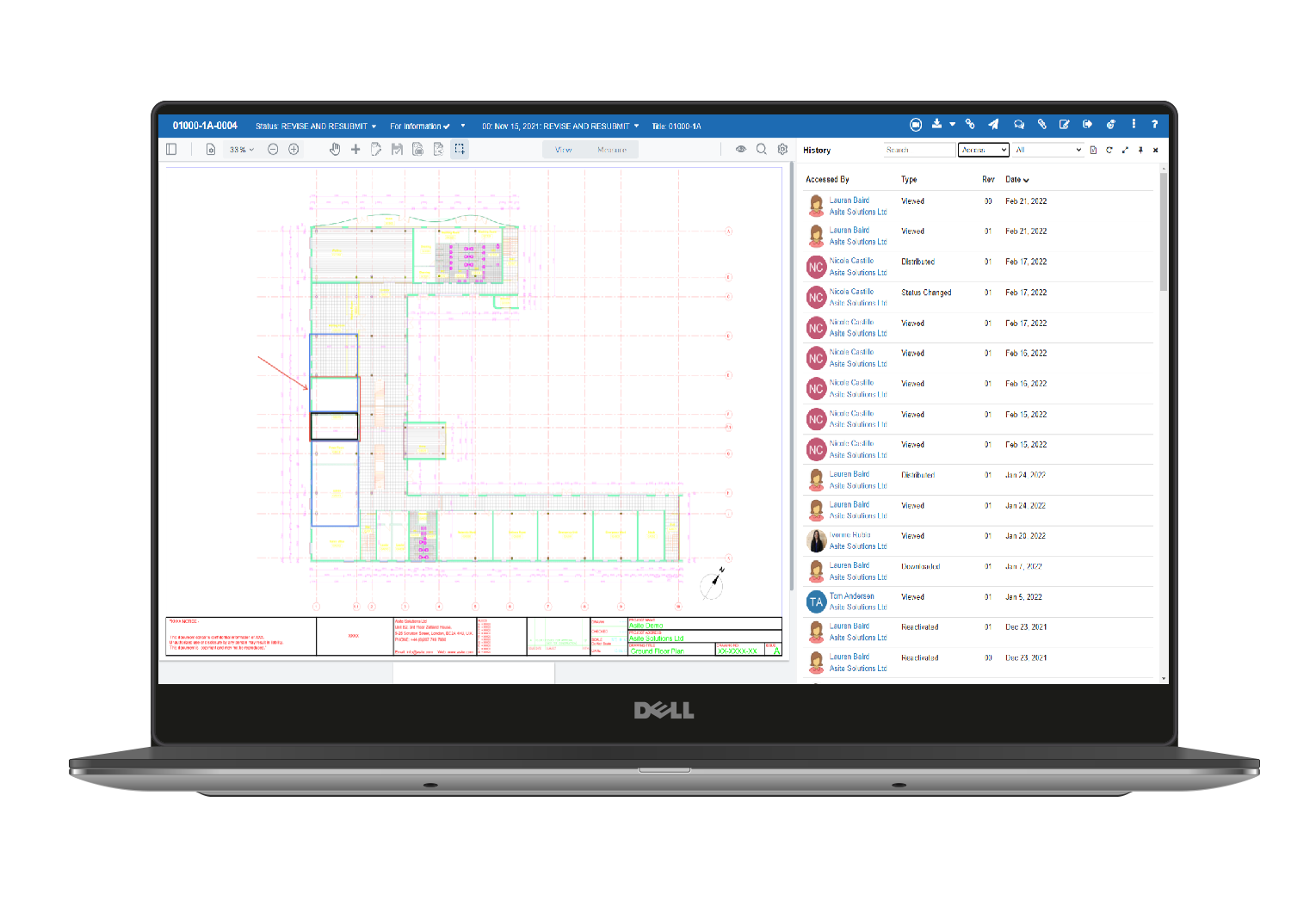The image size is (1316, 919).
Task: Zoom in using the plus icon
Action: (x=293, y=148)
